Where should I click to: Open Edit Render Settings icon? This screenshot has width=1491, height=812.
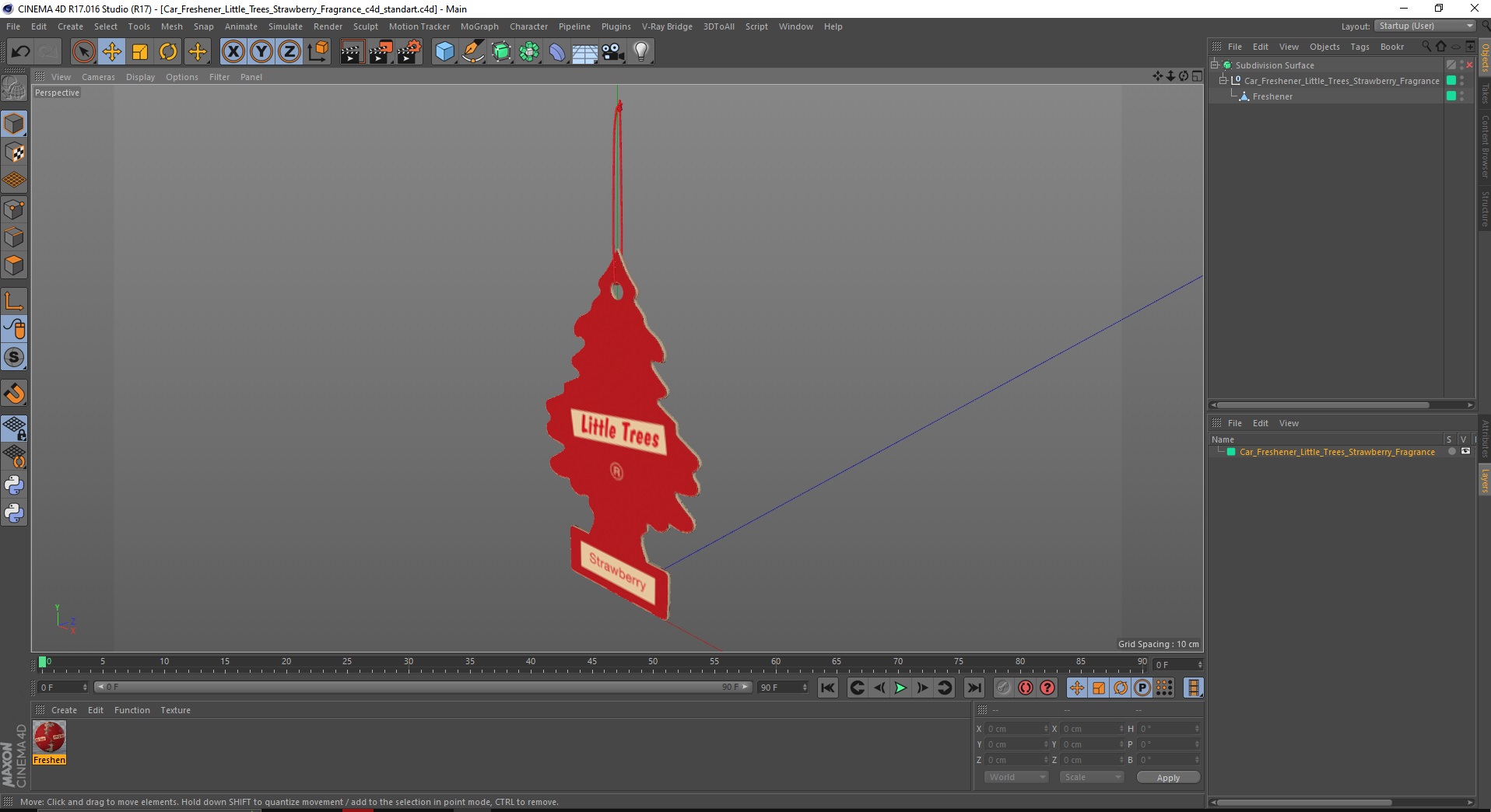click(x=409, y=52)
